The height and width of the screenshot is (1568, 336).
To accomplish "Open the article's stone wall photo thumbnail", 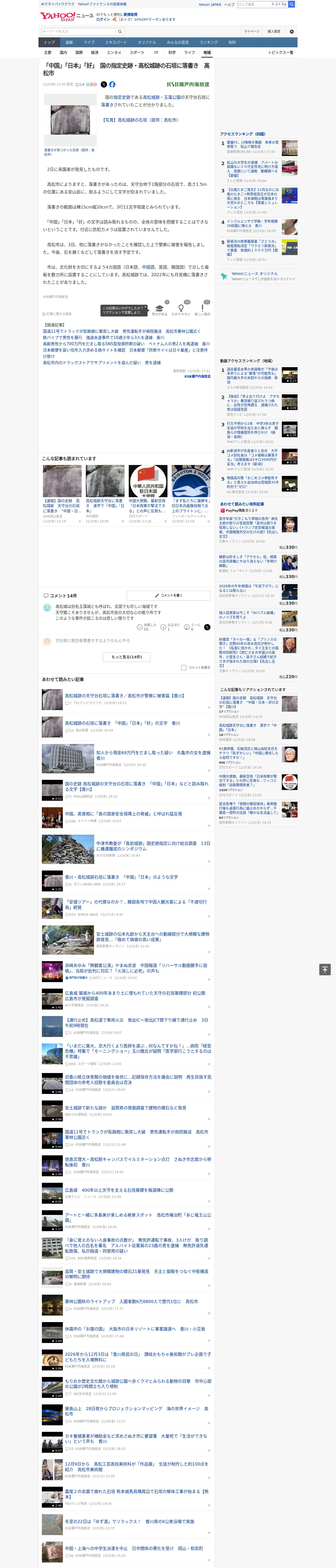I will pos(70,119).
